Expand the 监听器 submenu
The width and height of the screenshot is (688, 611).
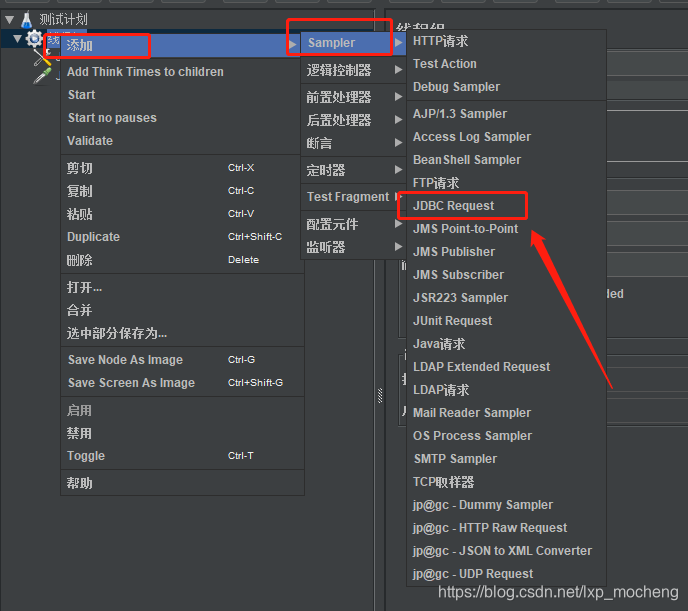(x=353, y=247)
